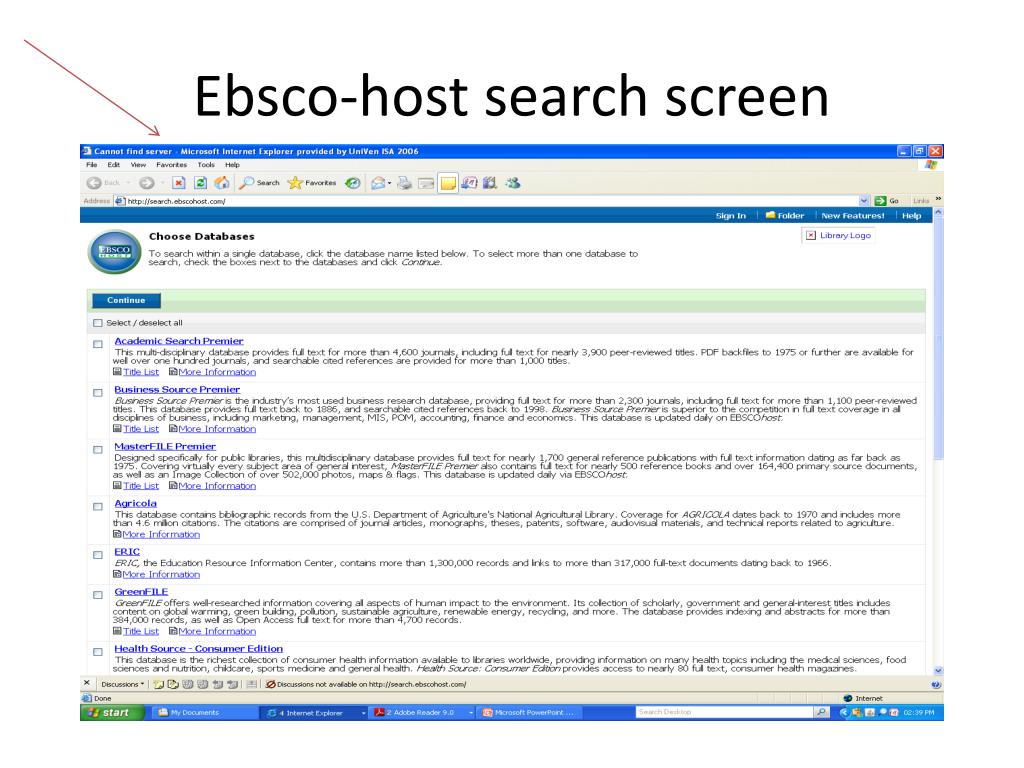Click the Home page icon
Screen dimensions: 1024x768
pos(222,184)
